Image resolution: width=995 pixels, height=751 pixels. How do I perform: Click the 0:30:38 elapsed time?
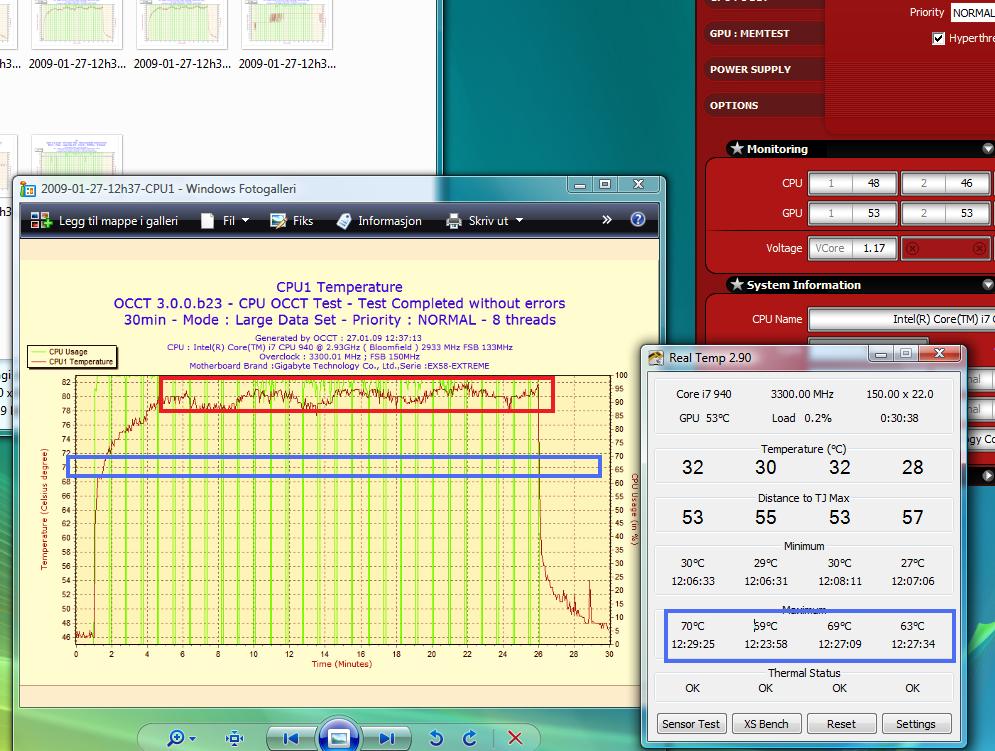point(899,418)
